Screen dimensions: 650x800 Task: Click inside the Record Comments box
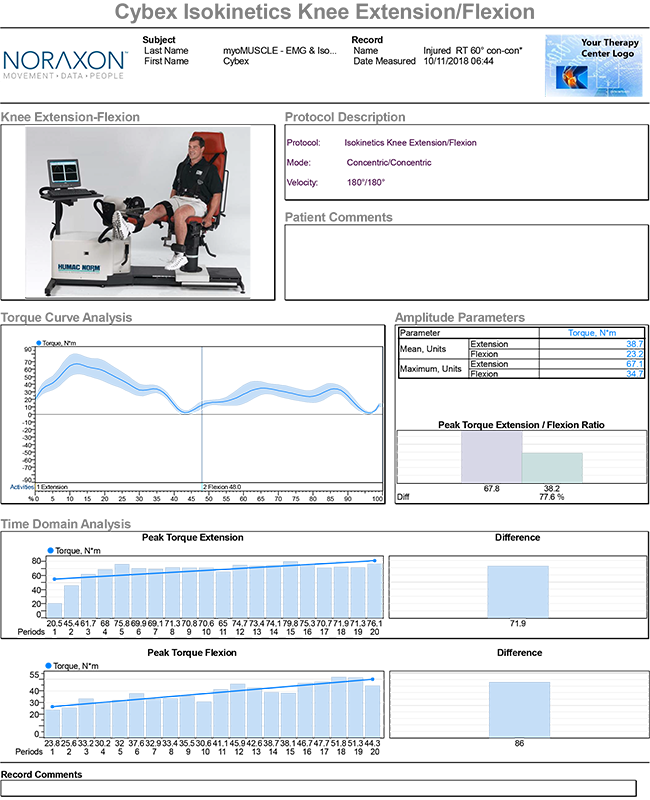click(318, 788)
